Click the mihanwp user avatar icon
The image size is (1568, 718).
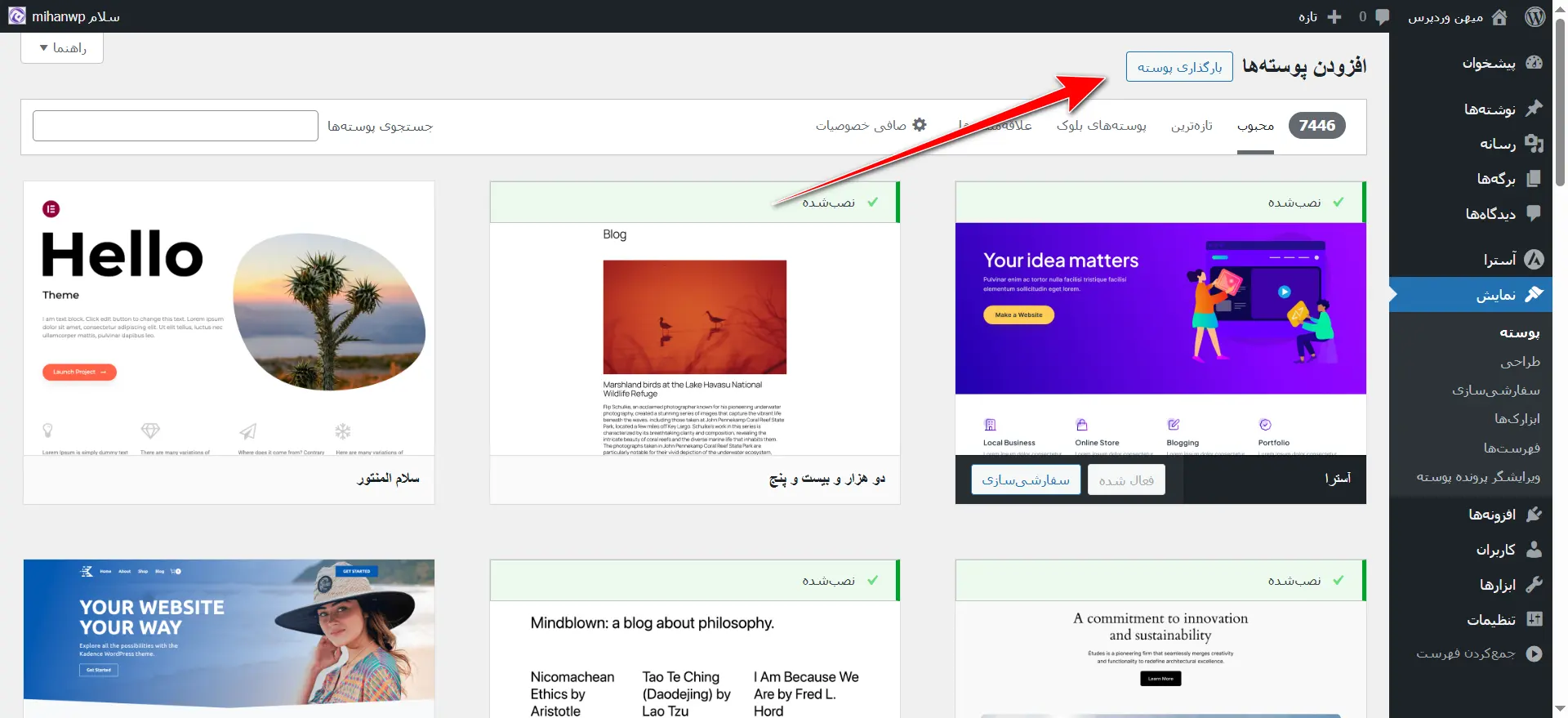tap(17, 16)
